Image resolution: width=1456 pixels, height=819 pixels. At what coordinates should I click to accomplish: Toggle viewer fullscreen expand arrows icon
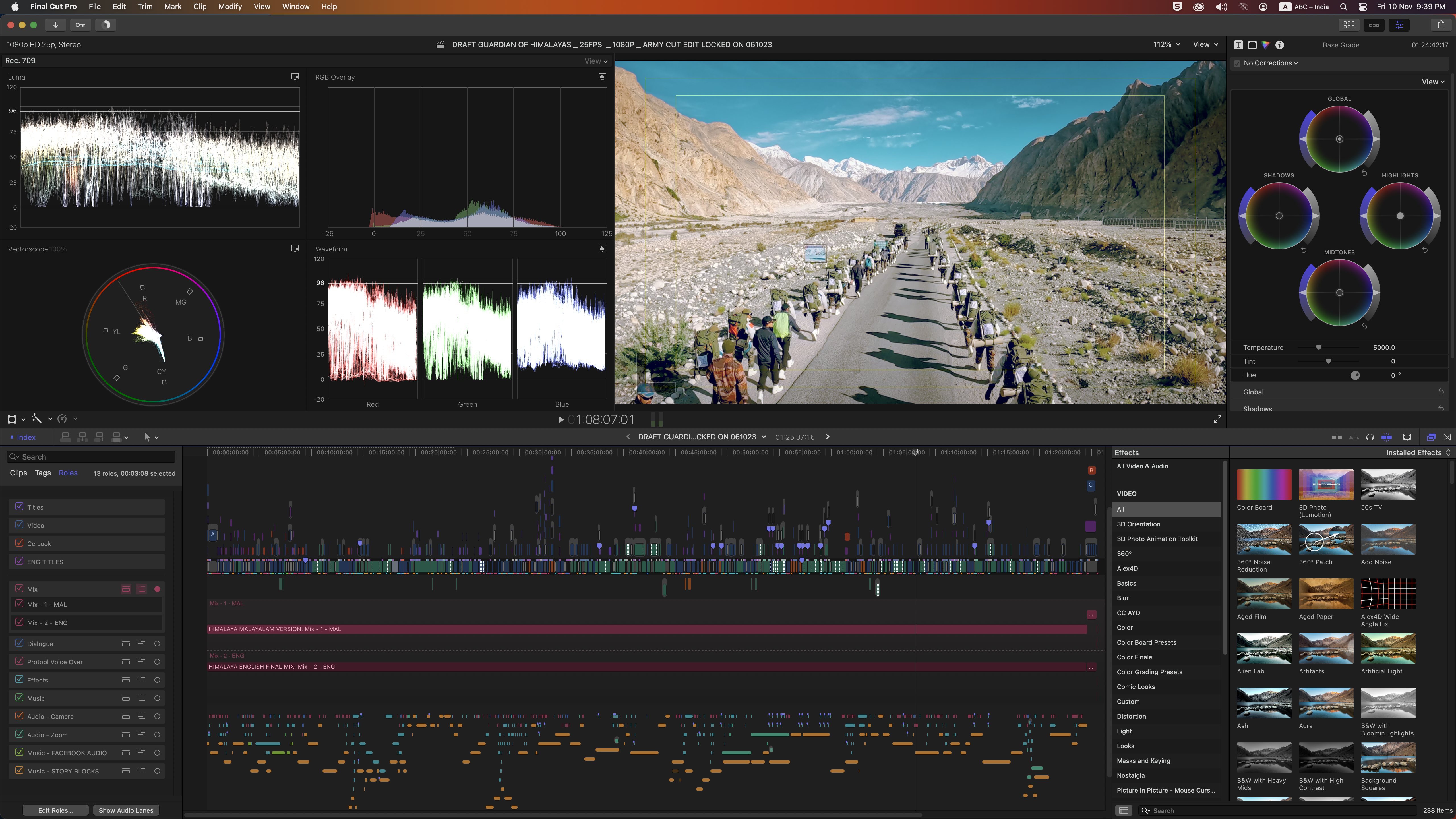click(1217, 419)
